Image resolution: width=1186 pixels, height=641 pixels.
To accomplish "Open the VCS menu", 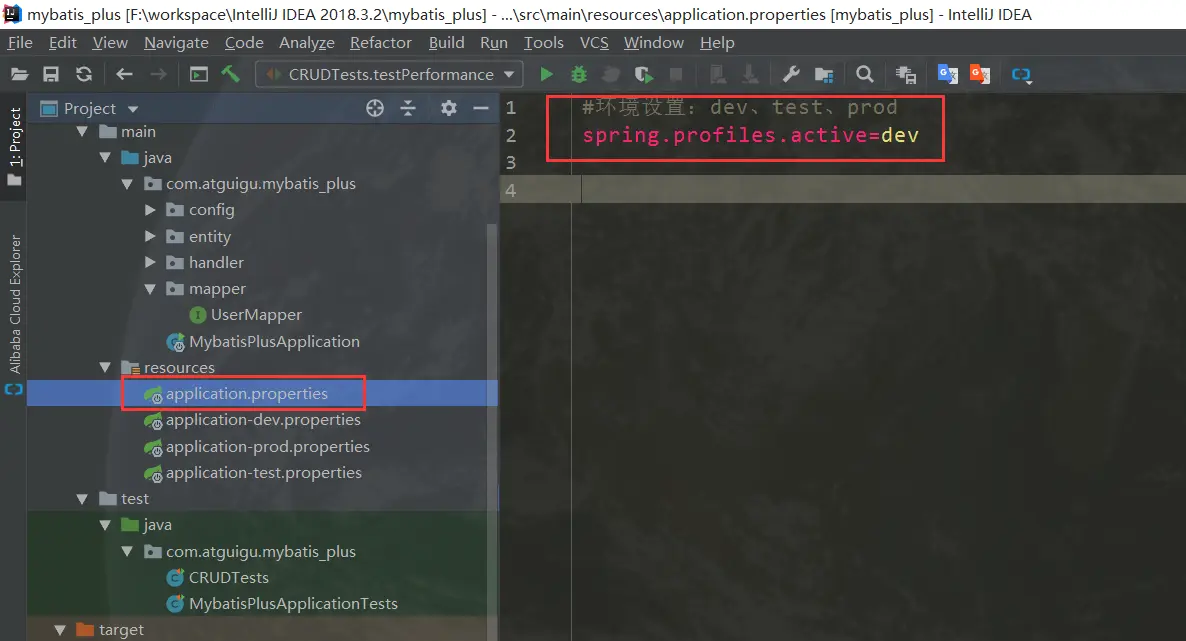I will pos(594,42).
